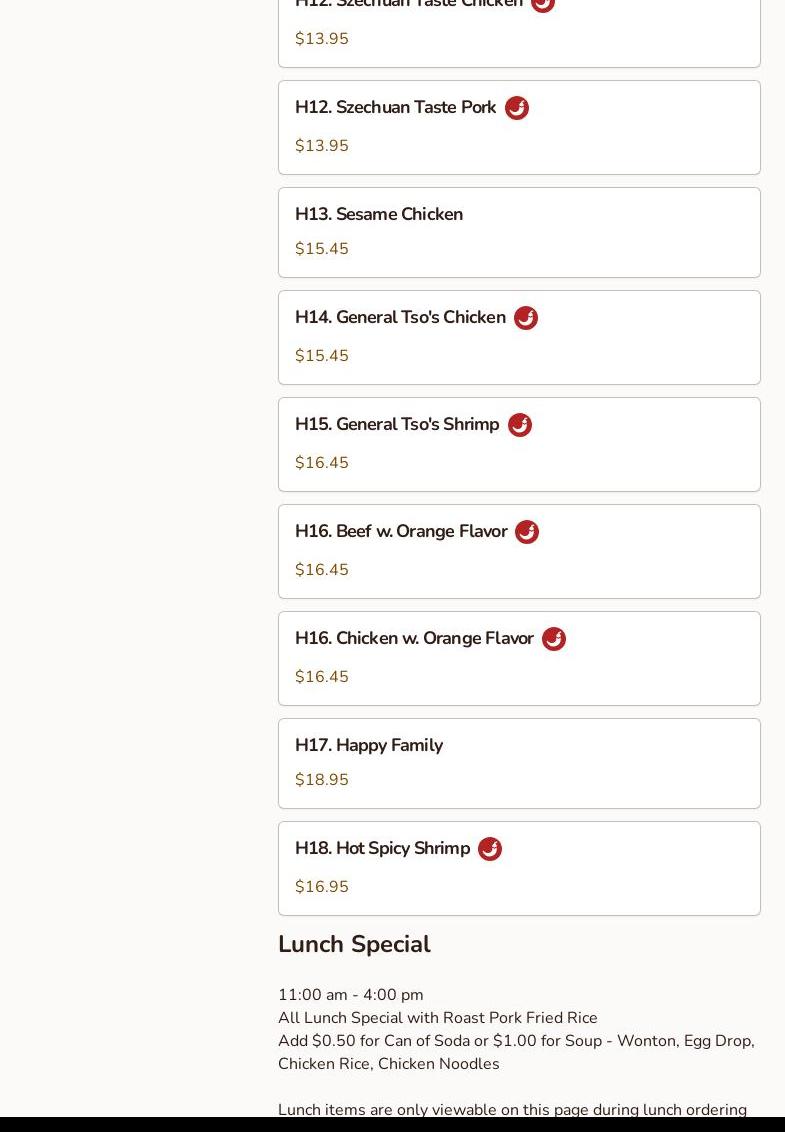Choose H15 General Tso's Shrimp title
This screenshot has width=785, height=1132.
click(x=397, y=424)
